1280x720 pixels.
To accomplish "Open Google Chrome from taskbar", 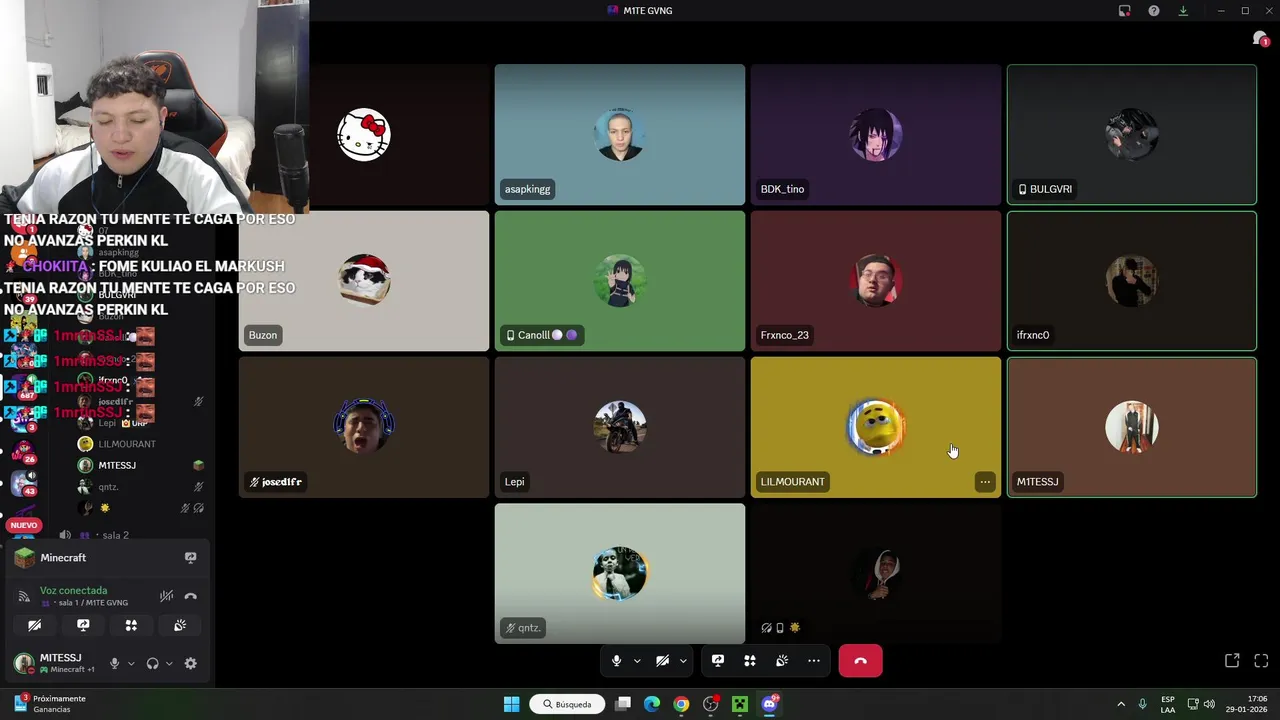I will [x=681, y=704].
